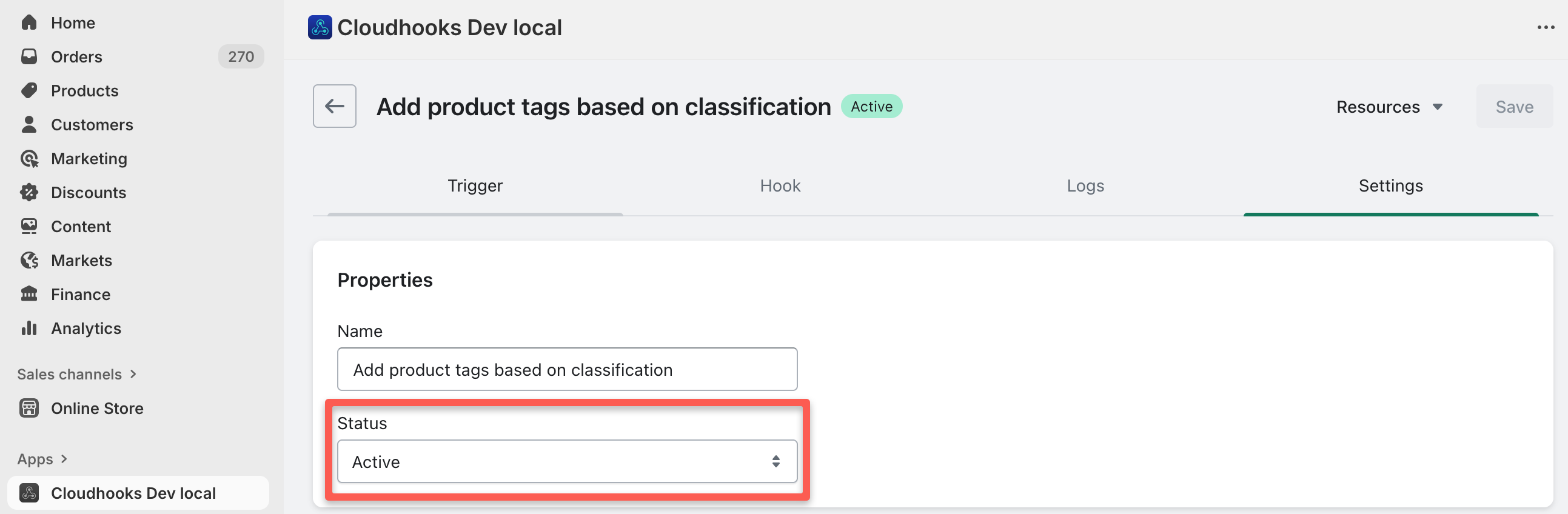Click the back arrow button
1568x514 pixels.
coord(334,107)
